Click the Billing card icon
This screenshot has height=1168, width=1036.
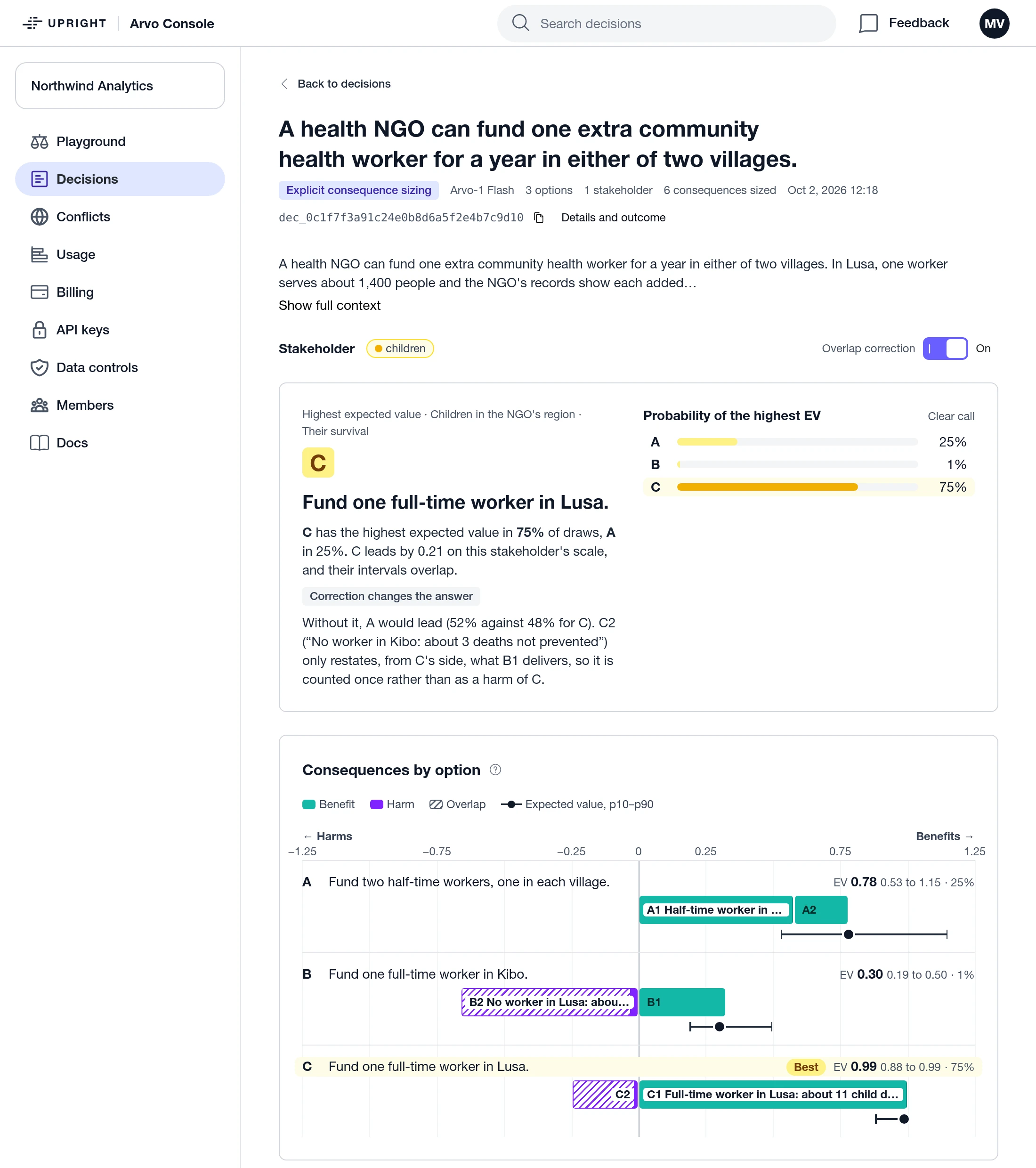point(40,292)
